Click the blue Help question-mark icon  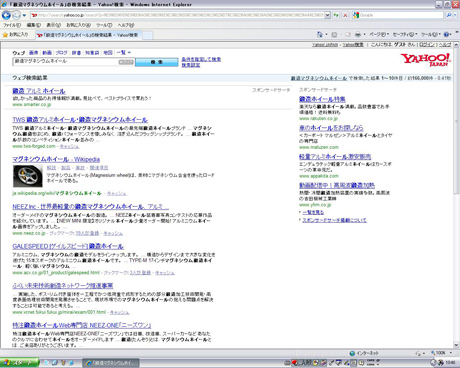447,34
